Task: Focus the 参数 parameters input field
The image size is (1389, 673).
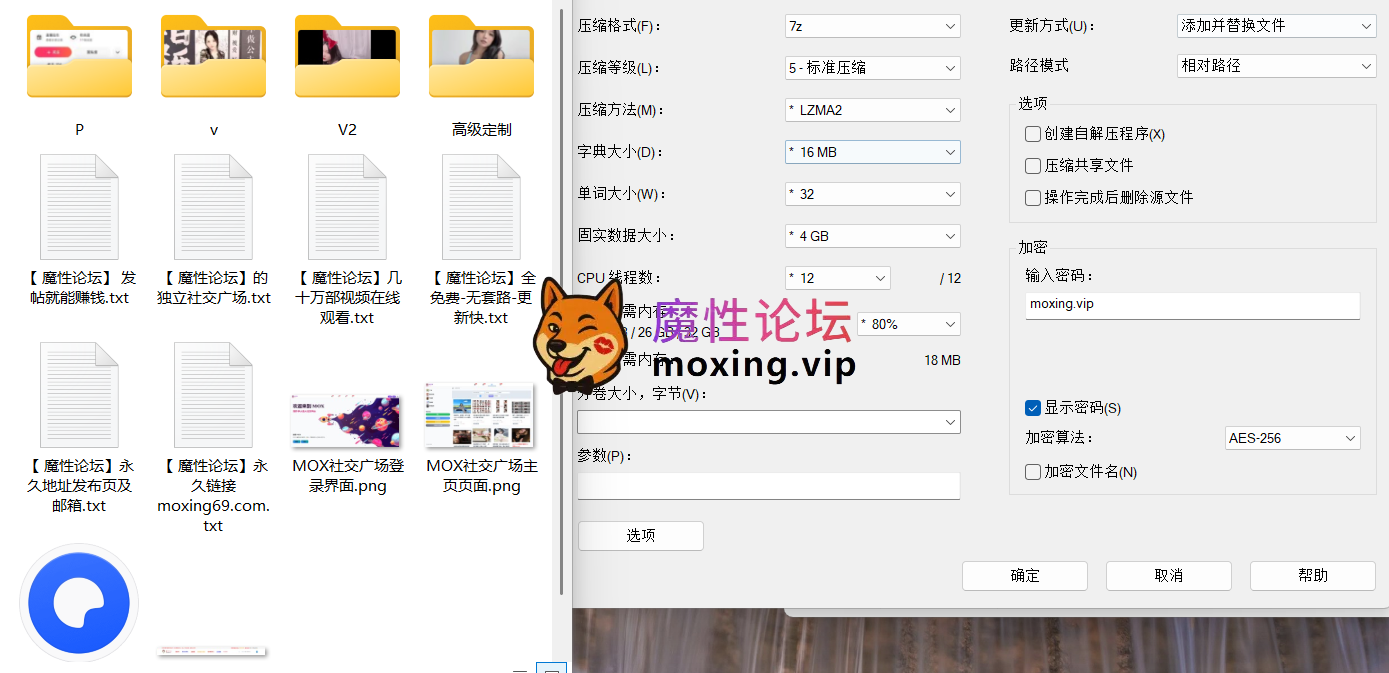Action: coord(768,486)
